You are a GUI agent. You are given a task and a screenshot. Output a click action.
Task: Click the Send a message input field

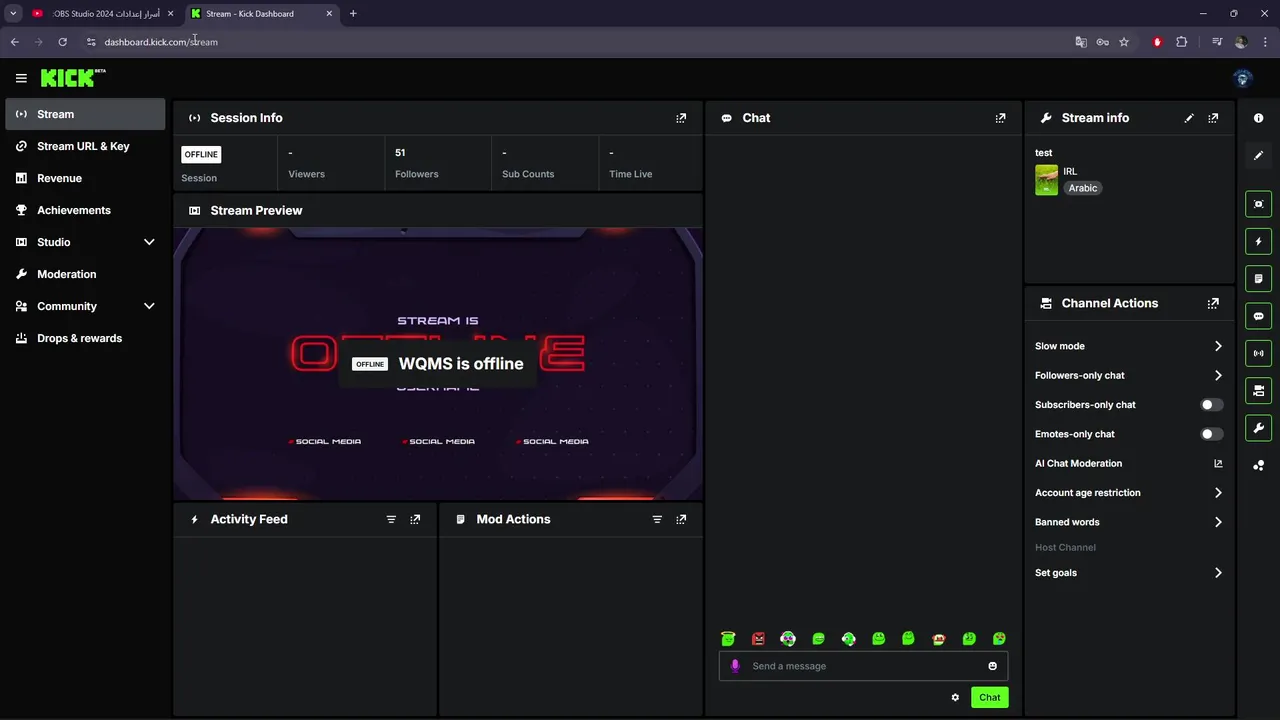[863, 666]
